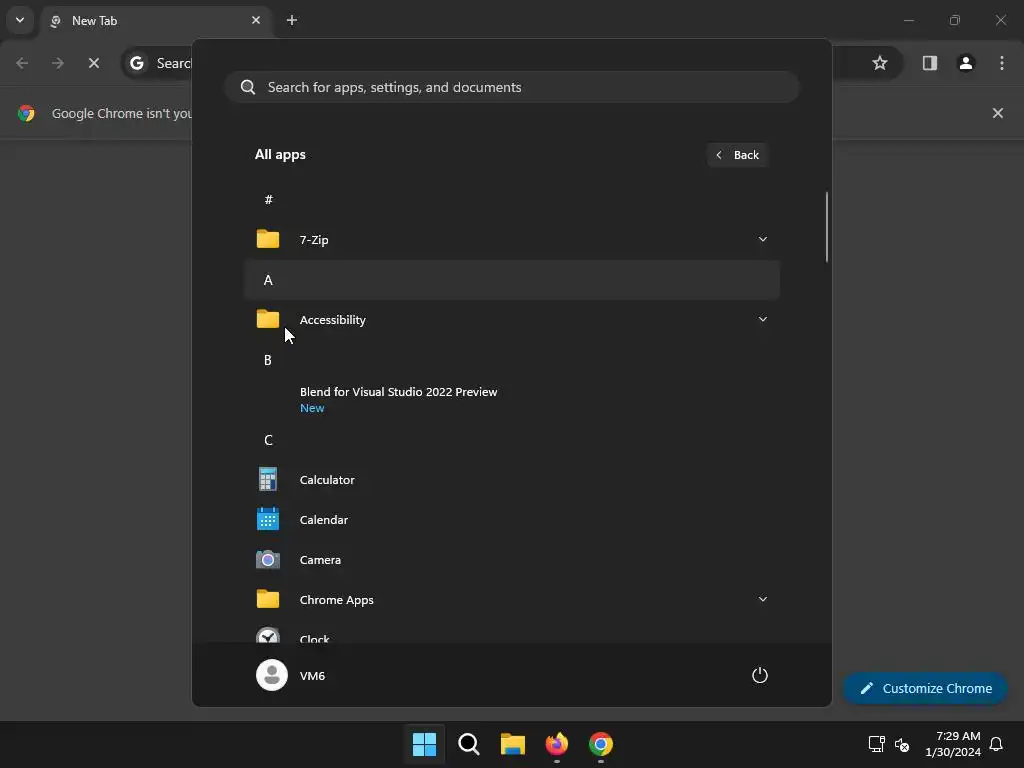Click the VM6 username label
The height and width of the screenshot is (768, 1024).
tap(312, 675)
